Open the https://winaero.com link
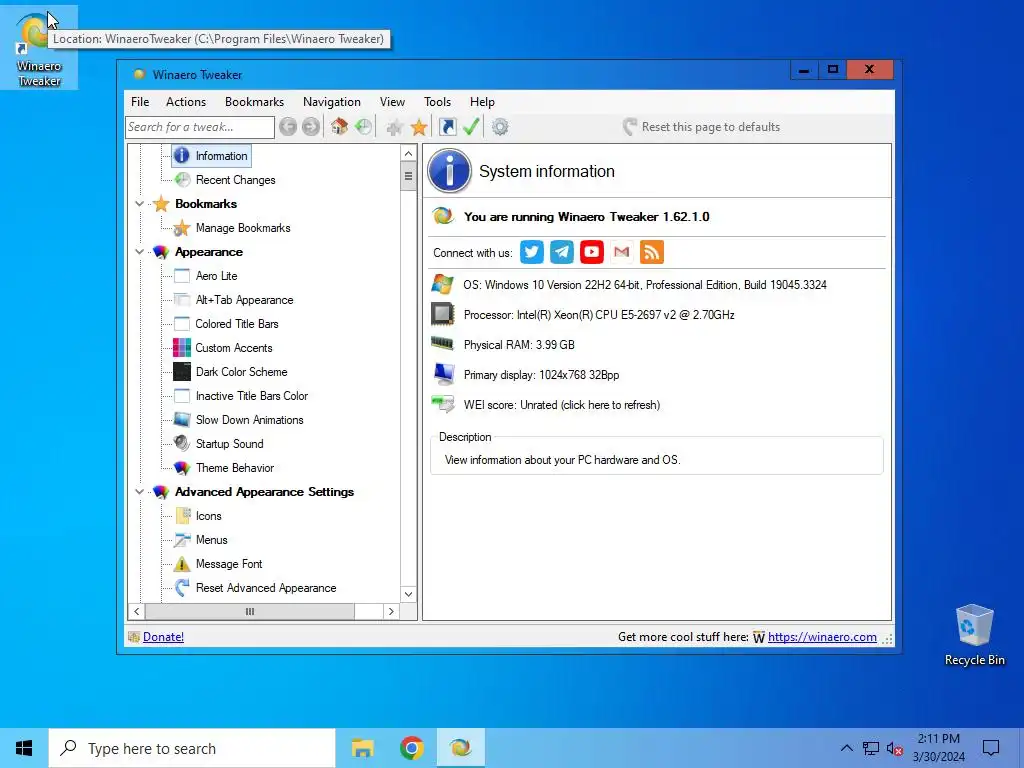Viewport: 1024px width, 768px height. tap(822, 637)
